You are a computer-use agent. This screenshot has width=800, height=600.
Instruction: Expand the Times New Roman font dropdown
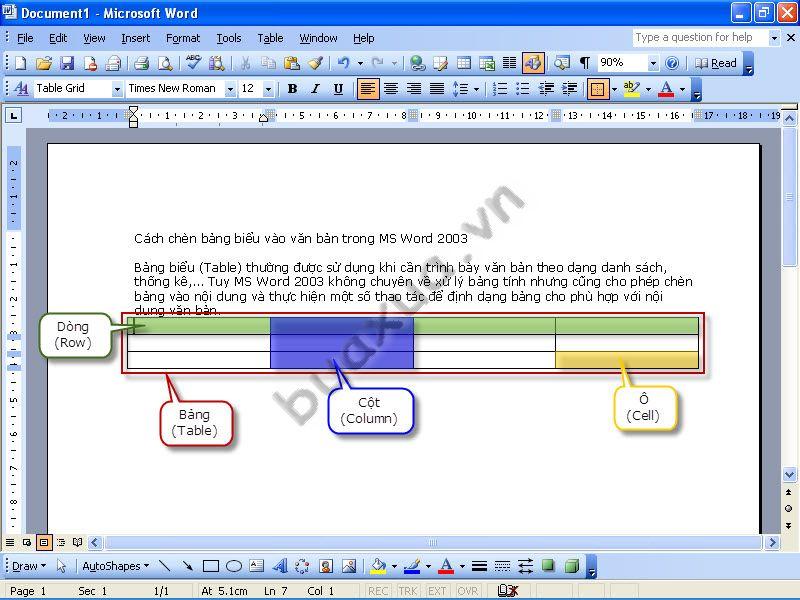click(x=230, y=89)
